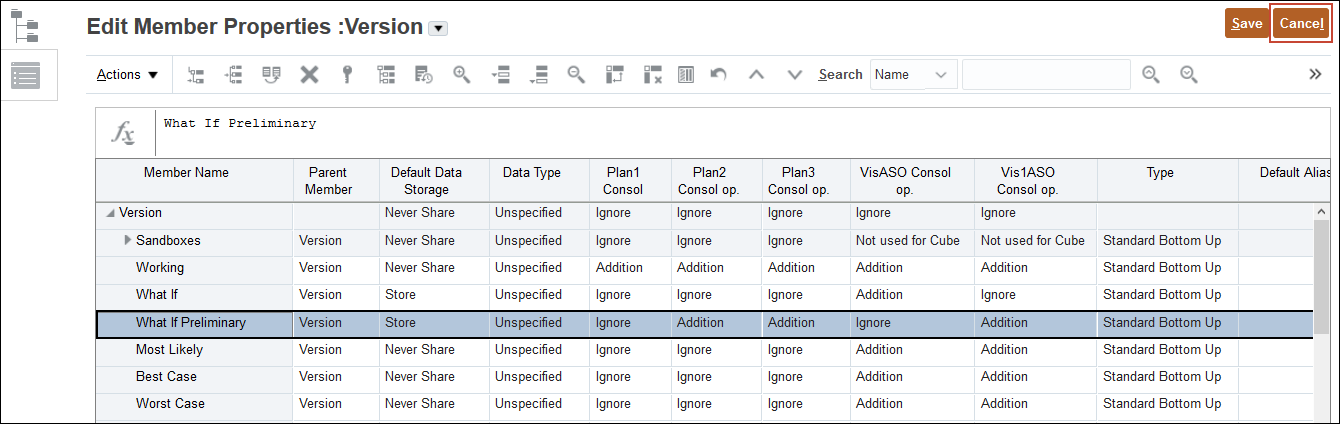Open the grid list icon in left sidebar
This screenshot has width=1340, height=424.
tap(25, 75)
